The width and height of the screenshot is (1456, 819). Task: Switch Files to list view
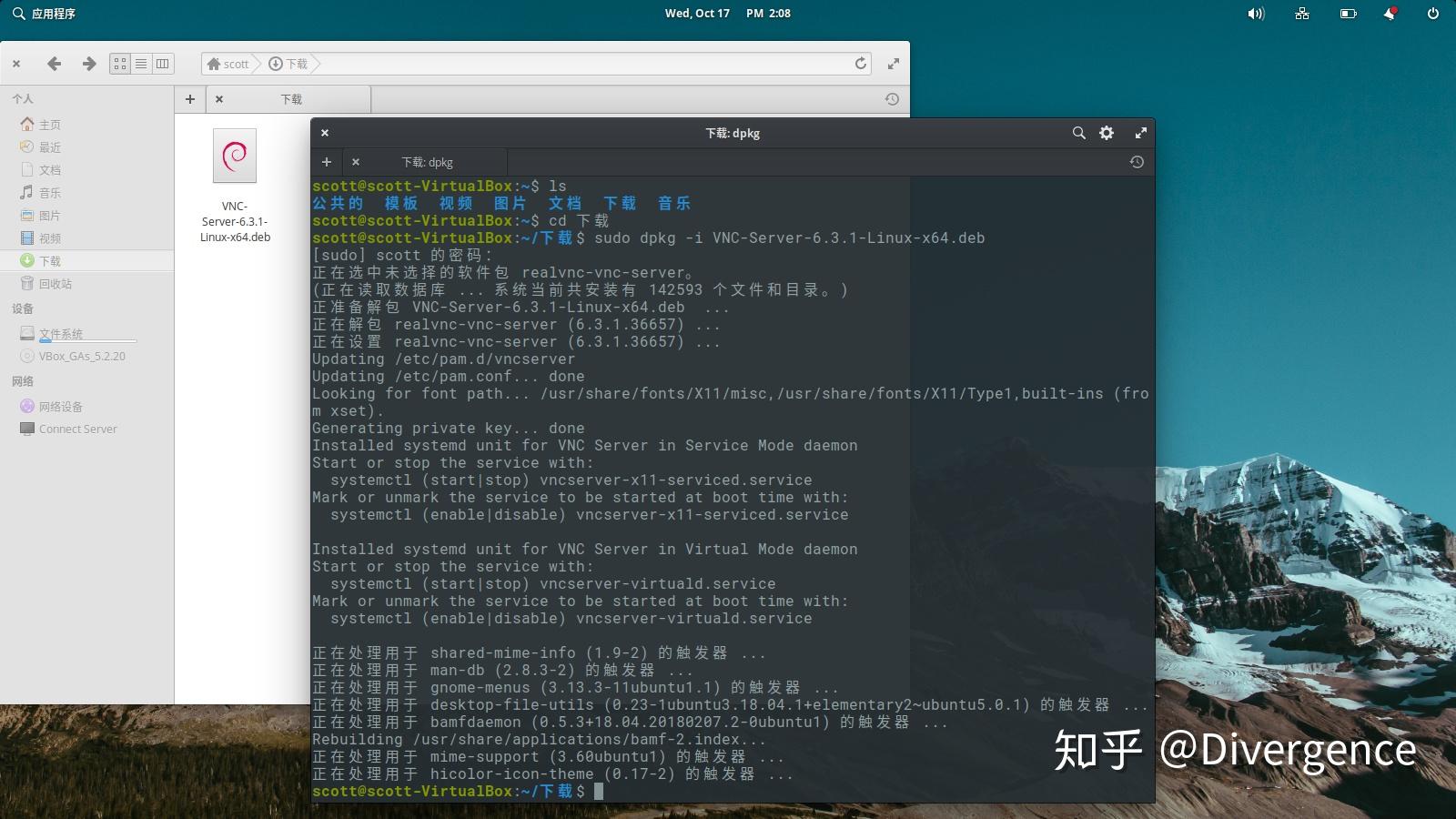coord(141,64)
